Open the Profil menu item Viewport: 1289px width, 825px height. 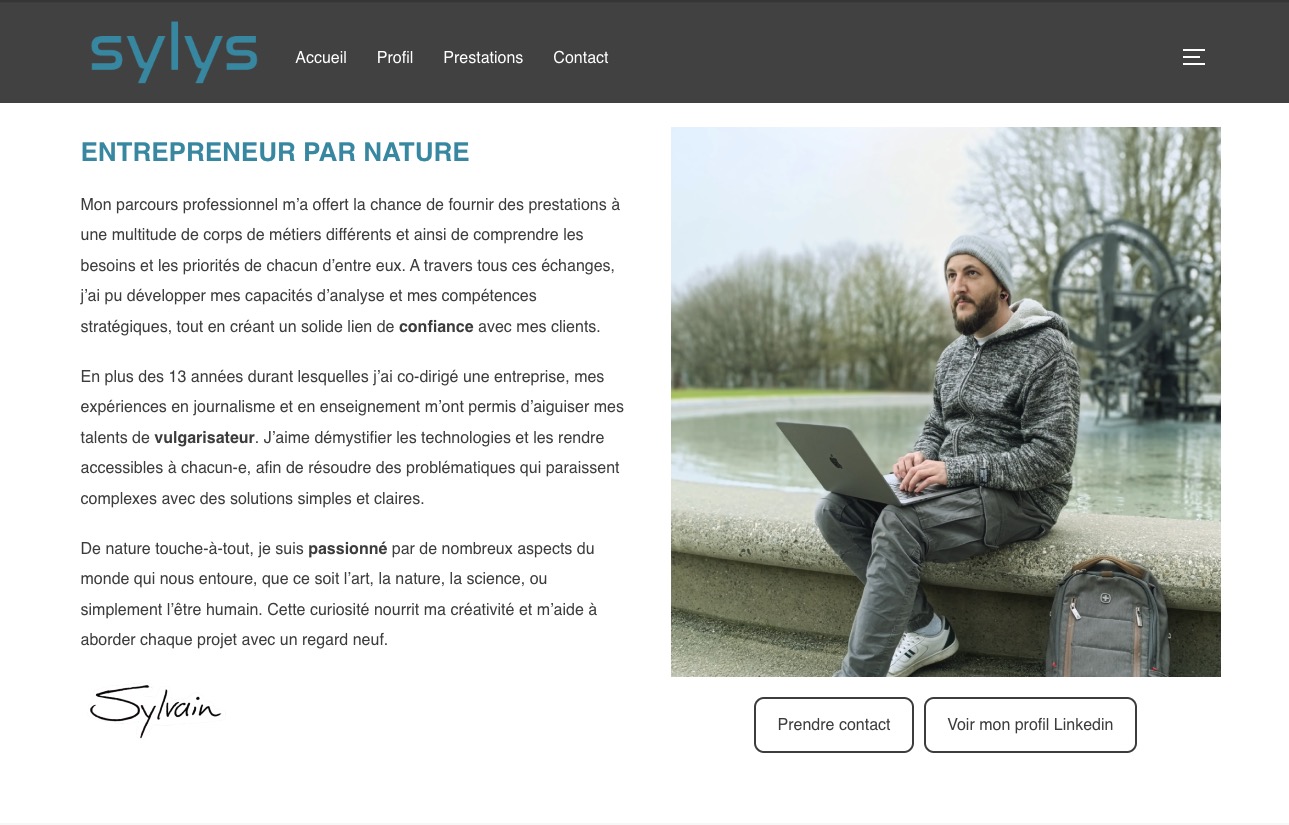[395, 57]
